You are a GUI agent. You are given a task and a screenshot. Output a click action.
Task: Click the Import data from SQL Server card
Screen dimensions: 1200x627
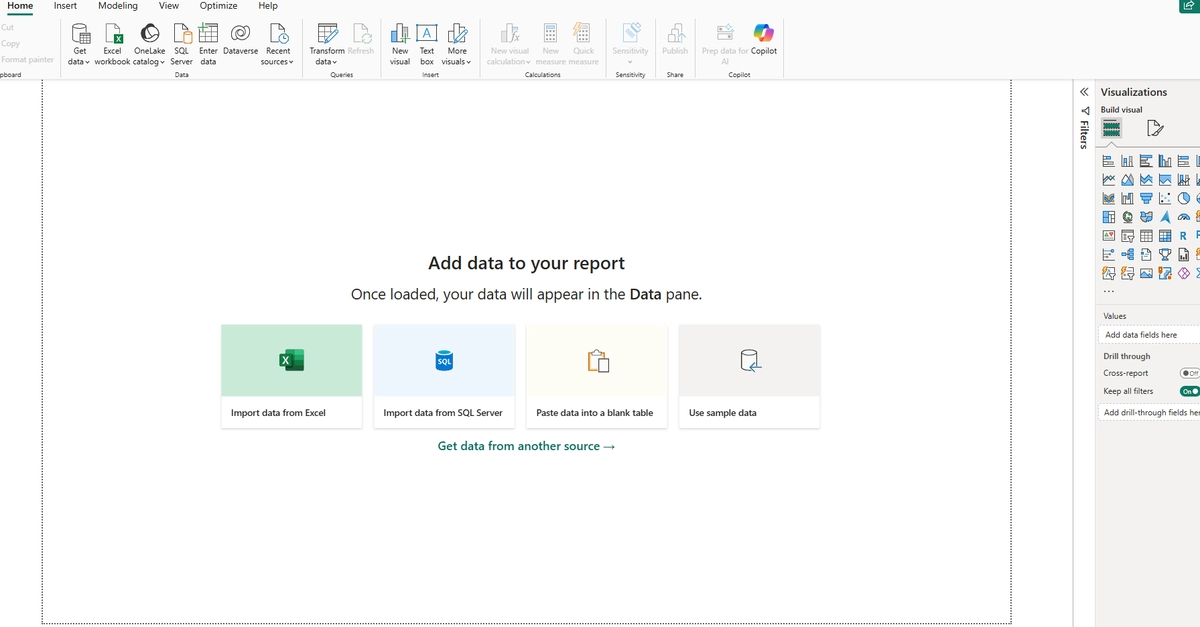[x=444, y=376]
